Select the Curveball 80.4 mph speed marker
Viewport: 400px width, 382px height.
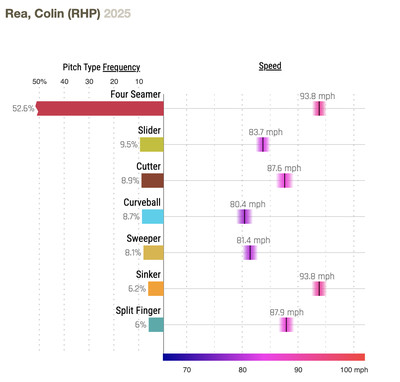[244, 217]
